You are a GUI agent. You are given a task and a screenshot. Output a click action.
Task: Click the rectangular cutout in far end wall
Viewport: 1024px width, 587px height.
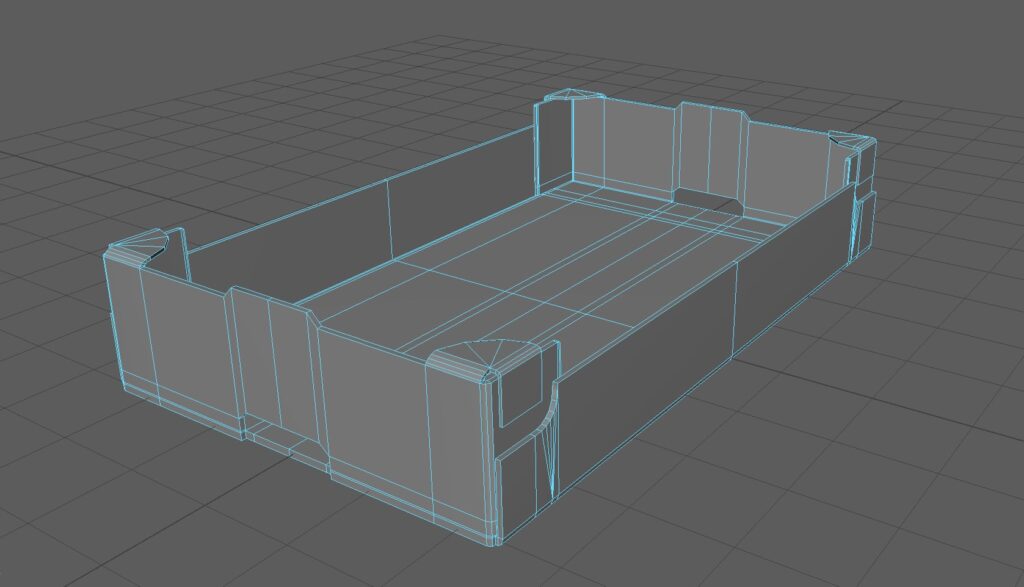tap(707, 198)
